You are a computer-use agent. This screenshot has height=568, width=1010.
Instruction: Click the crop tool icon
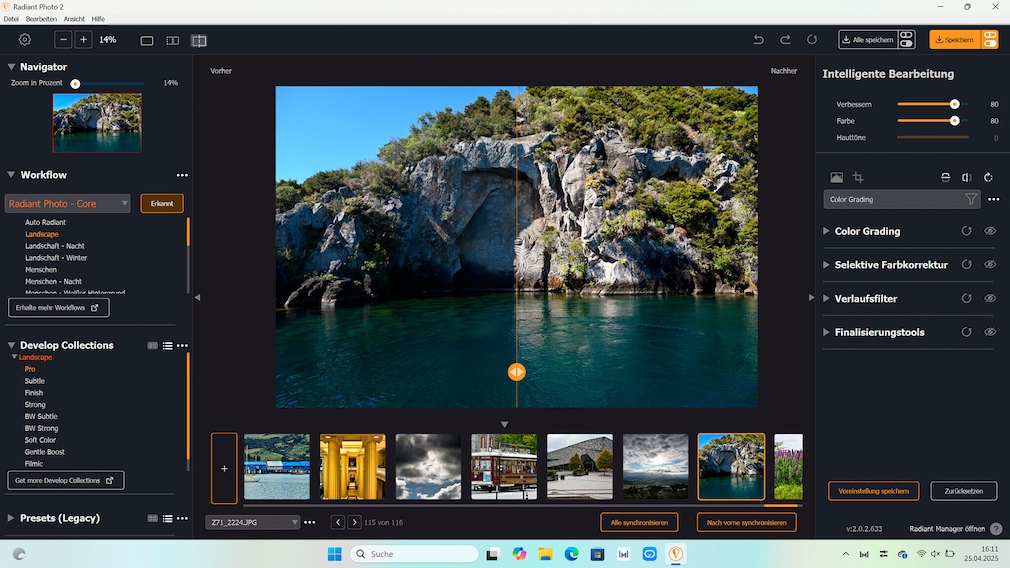(858, 177)
